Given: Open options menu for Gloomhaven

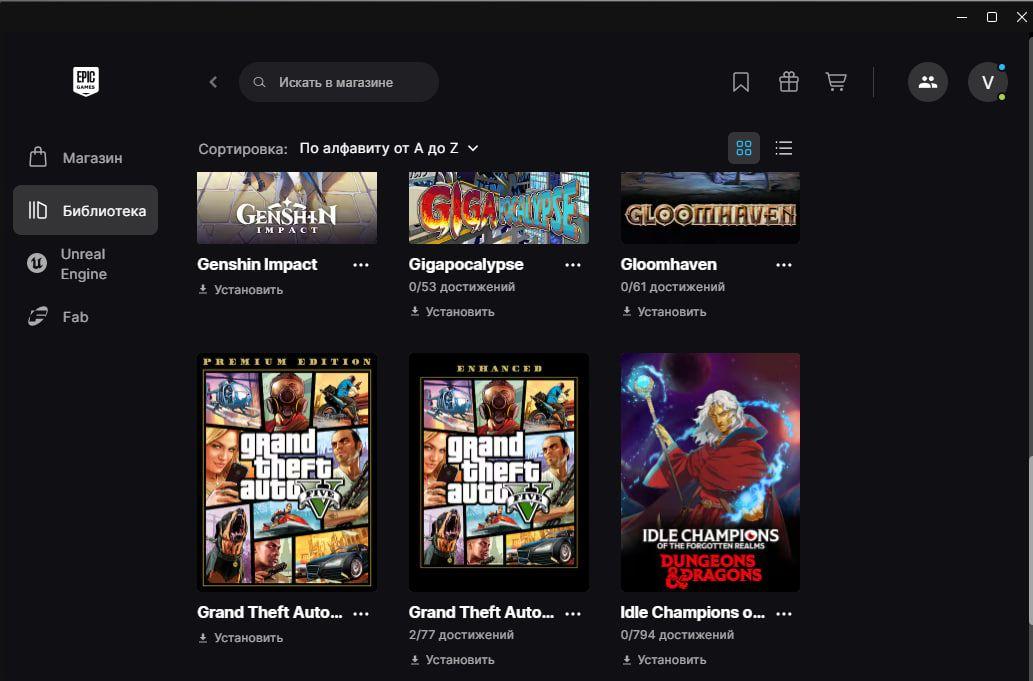Looking at the screenshot, I should (784, 265).
